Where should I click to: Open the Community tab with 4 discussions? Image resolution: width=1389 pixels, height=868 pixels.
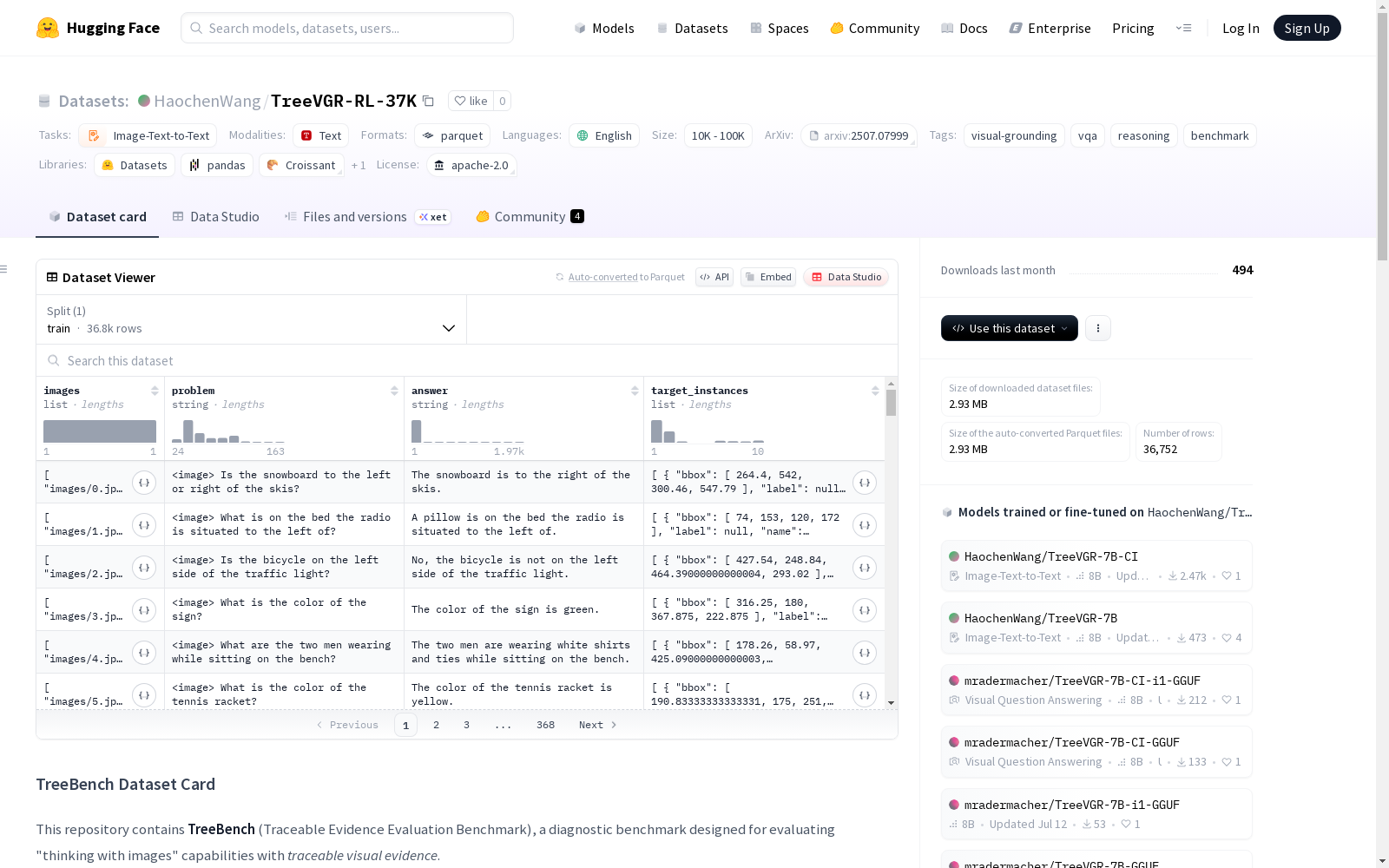point(530,217)
